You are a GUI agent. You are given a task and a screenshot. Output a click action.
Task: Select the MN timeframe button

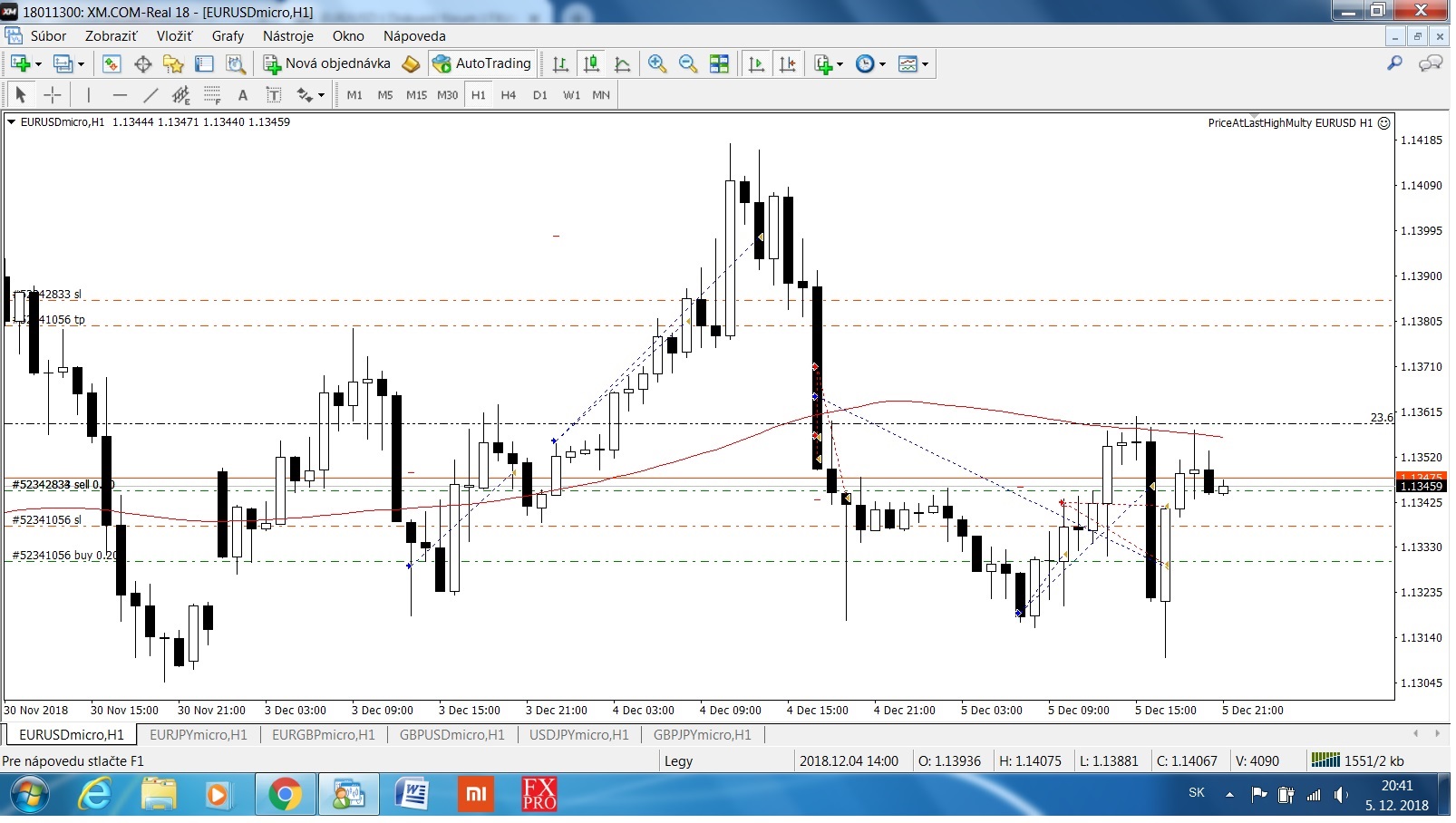tap(601, 94)
